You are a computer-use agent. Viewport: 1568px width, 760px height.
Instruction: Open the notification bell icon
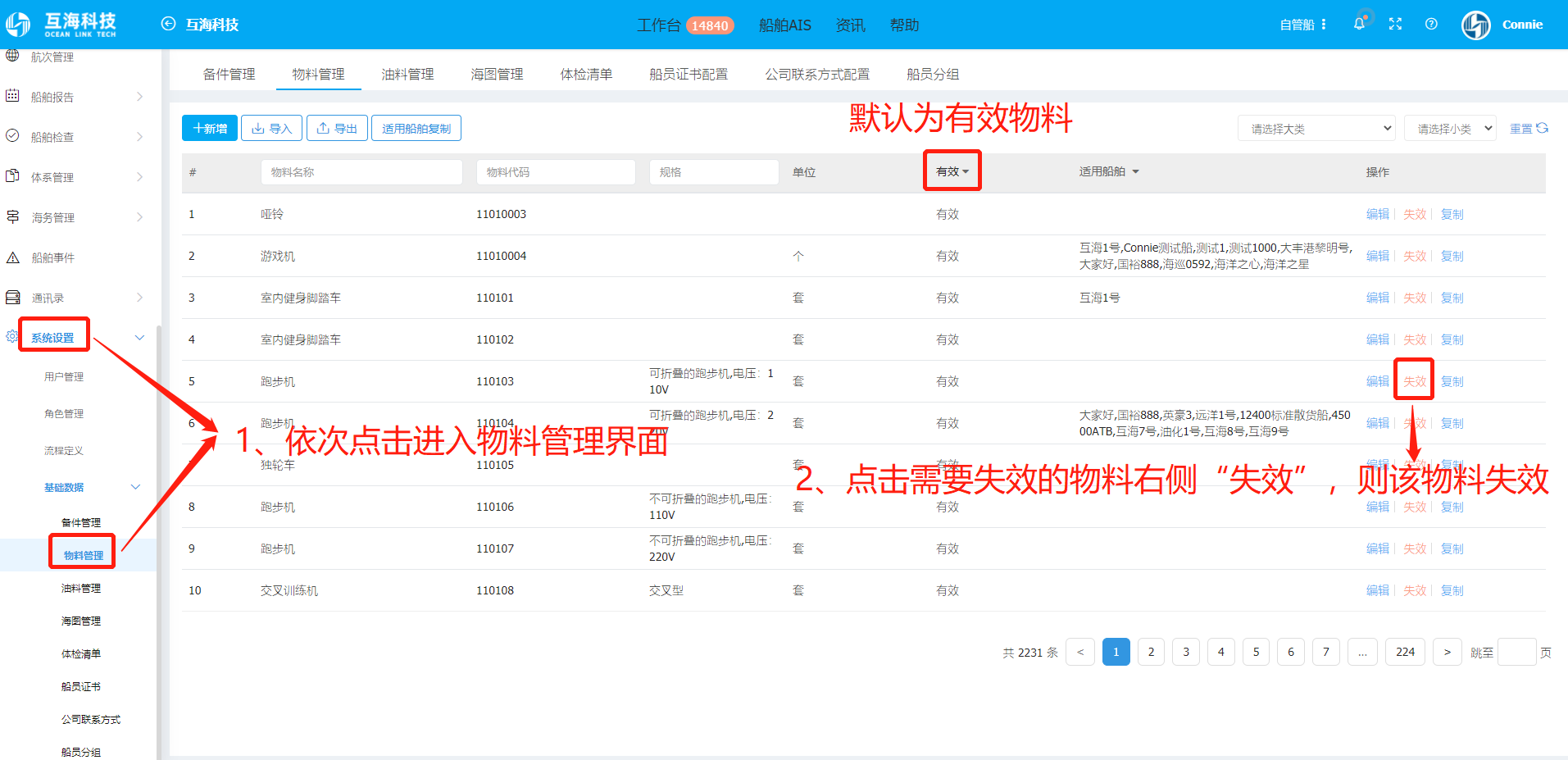coord(1359,24)
